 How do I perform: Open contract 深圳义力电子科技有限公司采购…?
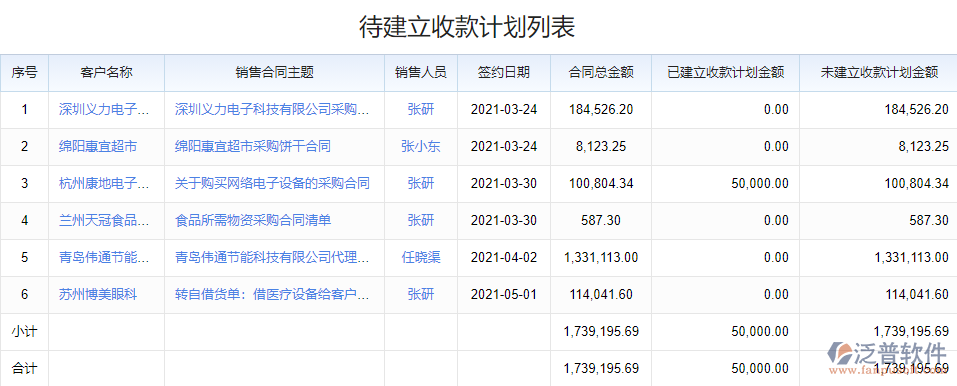272,110
